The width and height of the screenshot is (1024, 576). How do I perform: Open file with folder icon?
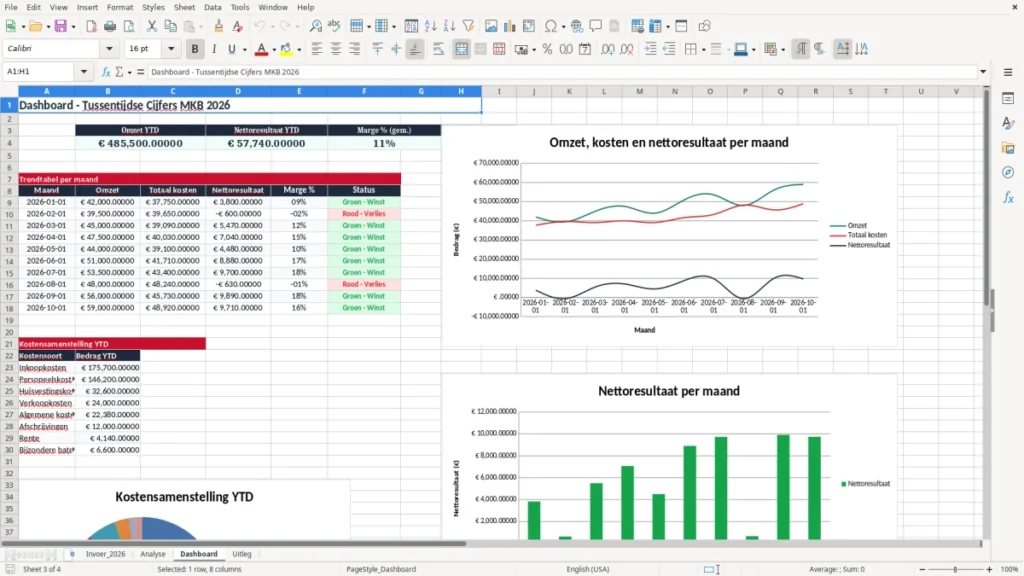(35, 26)
